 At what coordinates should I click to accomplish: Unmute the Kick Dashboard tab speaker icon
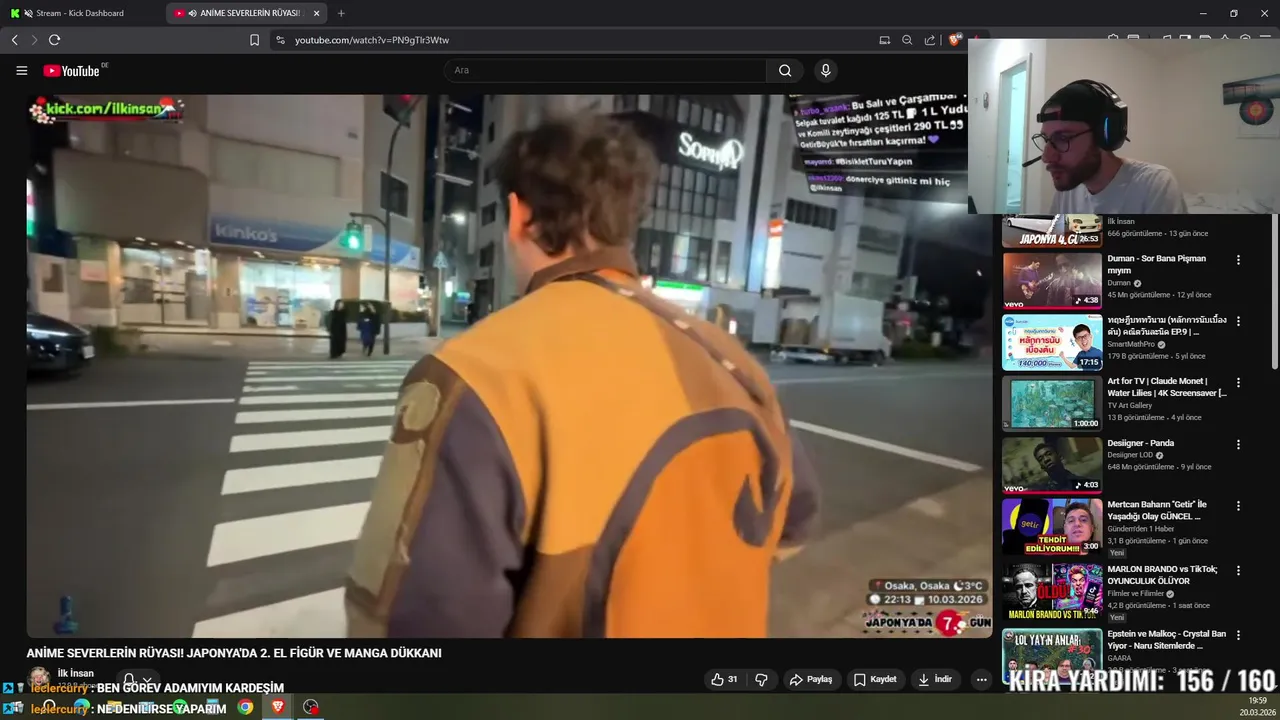click(28, 13)
